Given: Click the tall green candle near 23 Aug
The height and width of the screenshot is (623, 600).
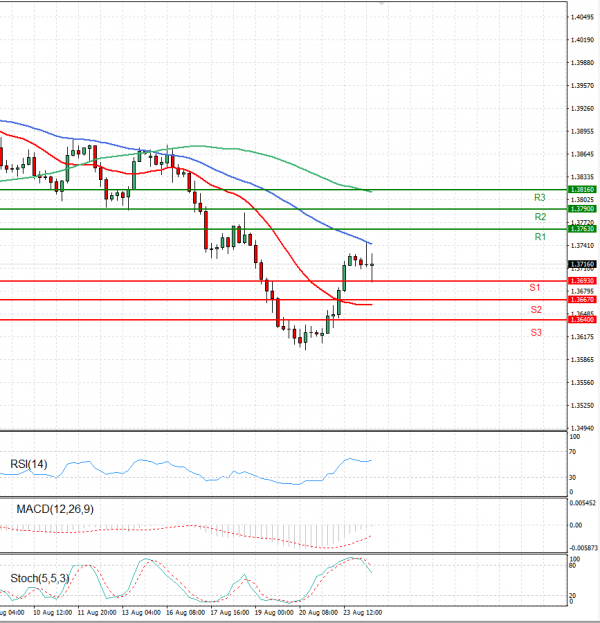Looking at the screenshot, I should 344,278.
